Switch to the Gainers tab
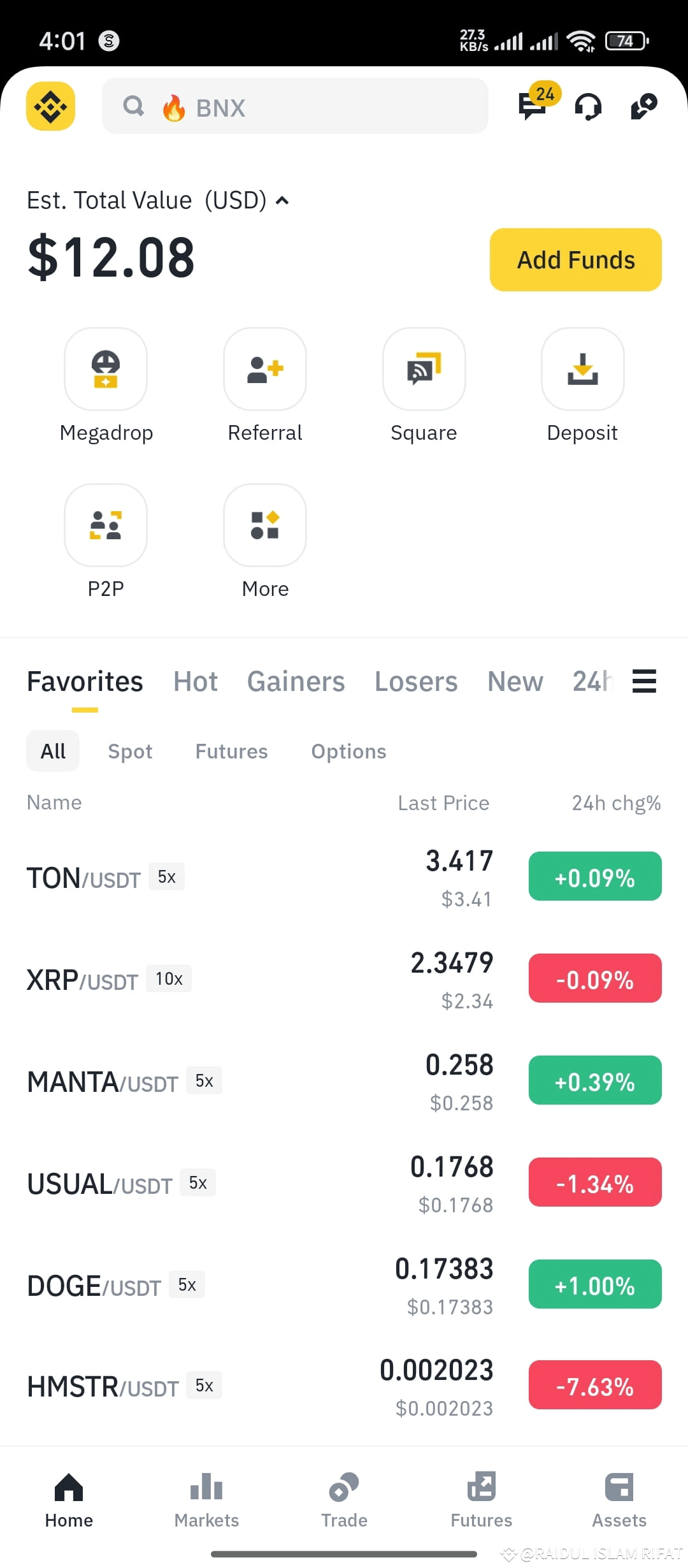 pos(296,681)
